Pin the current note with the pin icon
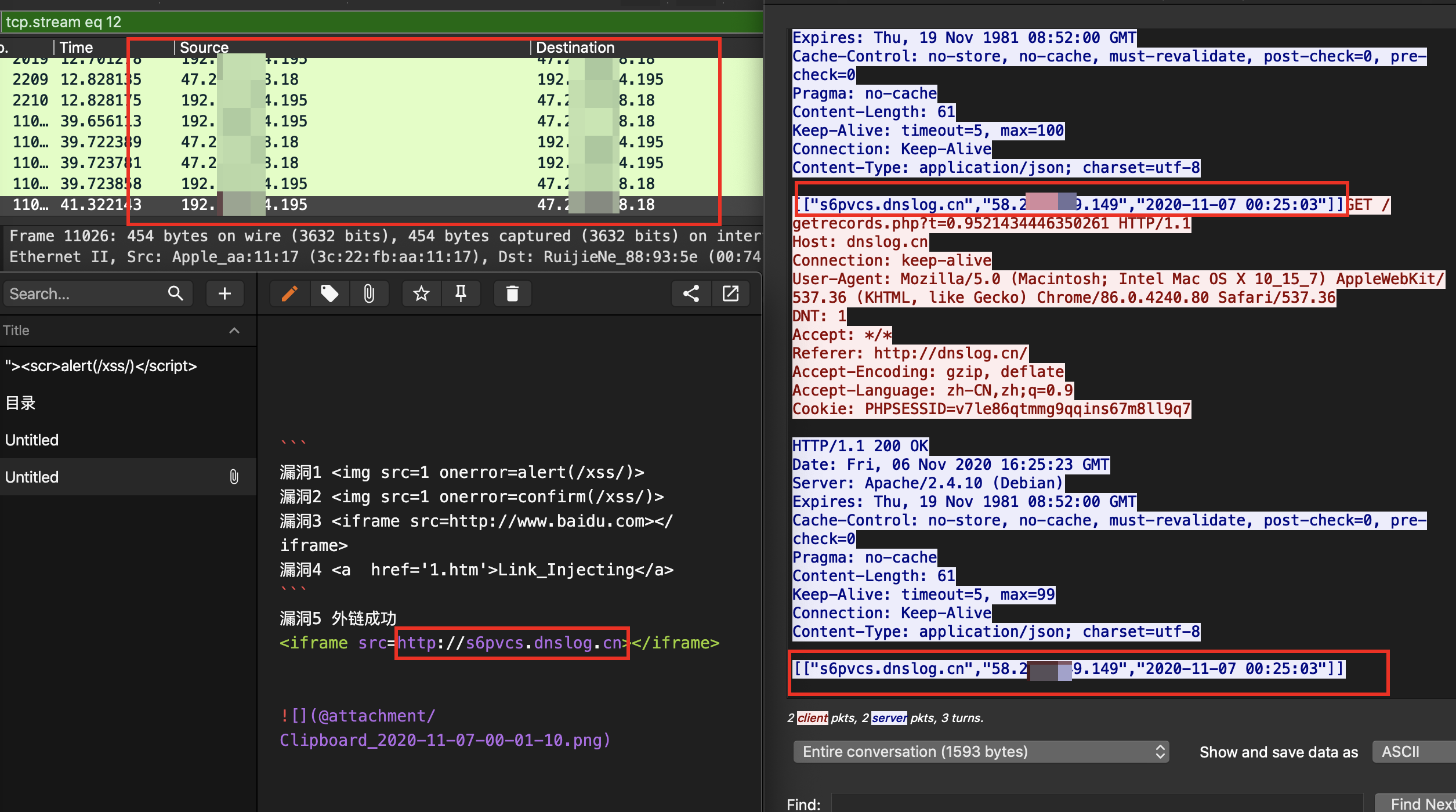Viewport: 1456px width, 812px height. click(x=461, y=293)
